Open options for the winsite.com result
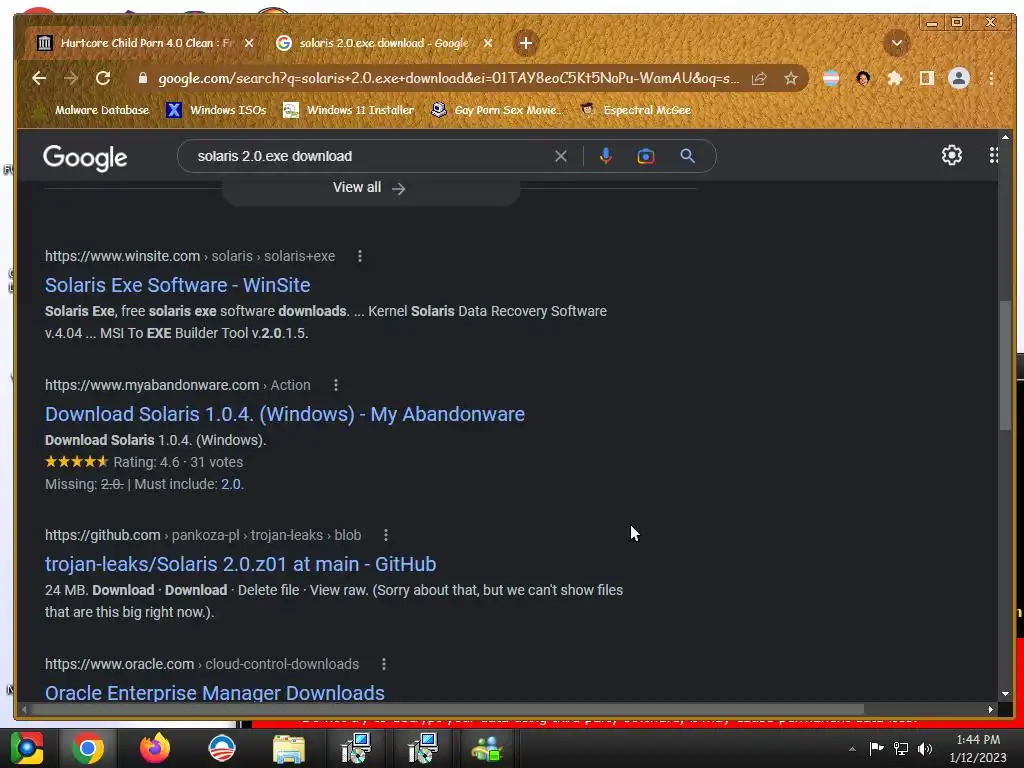This screenshot has width=1024, height=768. (x=360, y=256)
